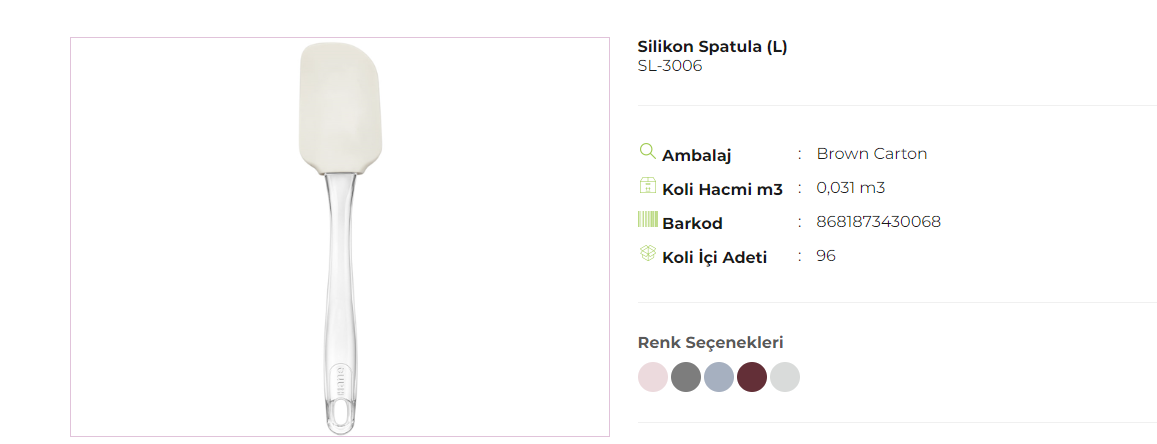Viewport: 1157px width, 444px height.
Task: Click the SL-3006 product code
Action: click(x=670, y=66)
